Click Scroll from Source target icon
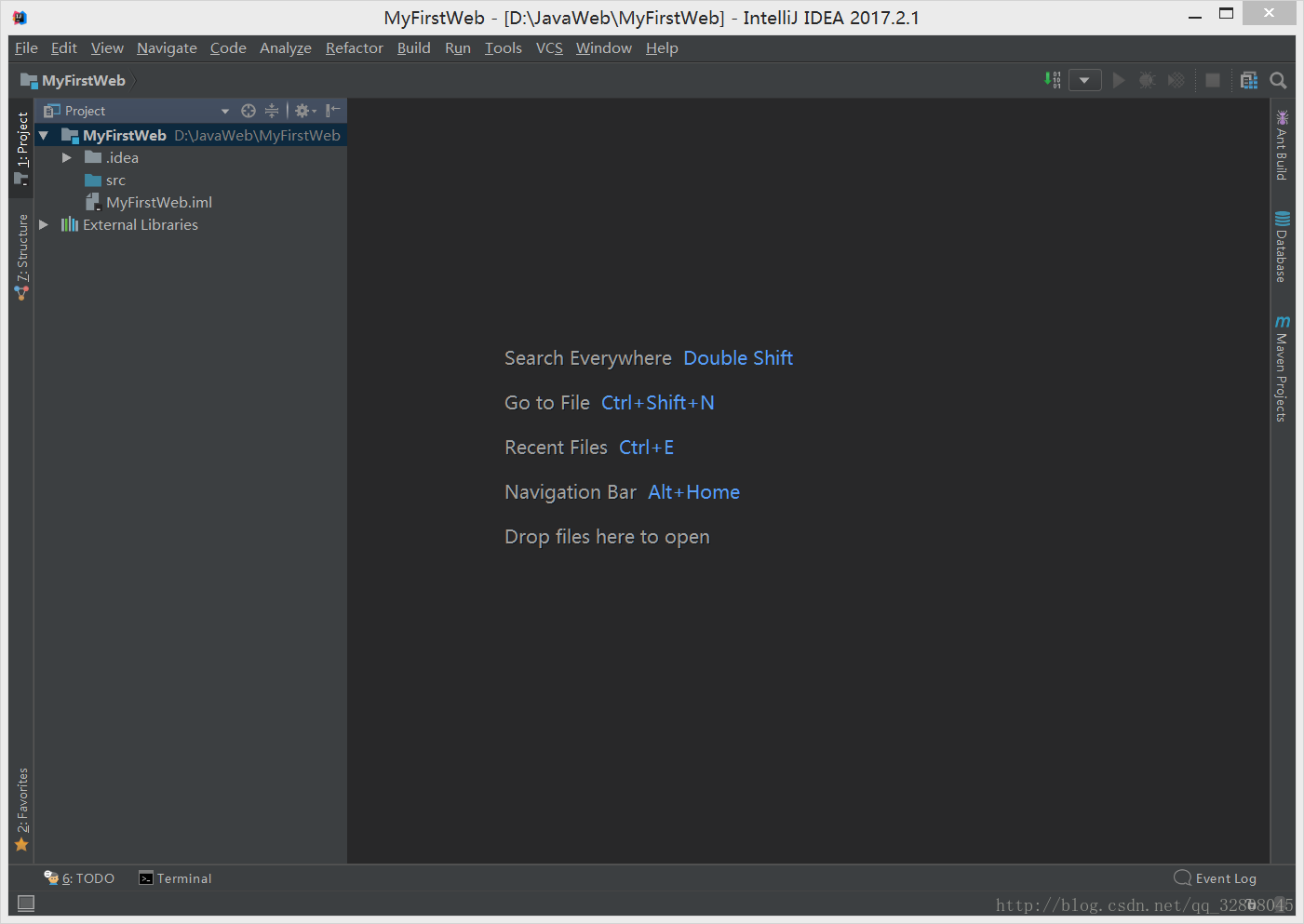This screenshot has width=1304, height=924. click(249, 111)
